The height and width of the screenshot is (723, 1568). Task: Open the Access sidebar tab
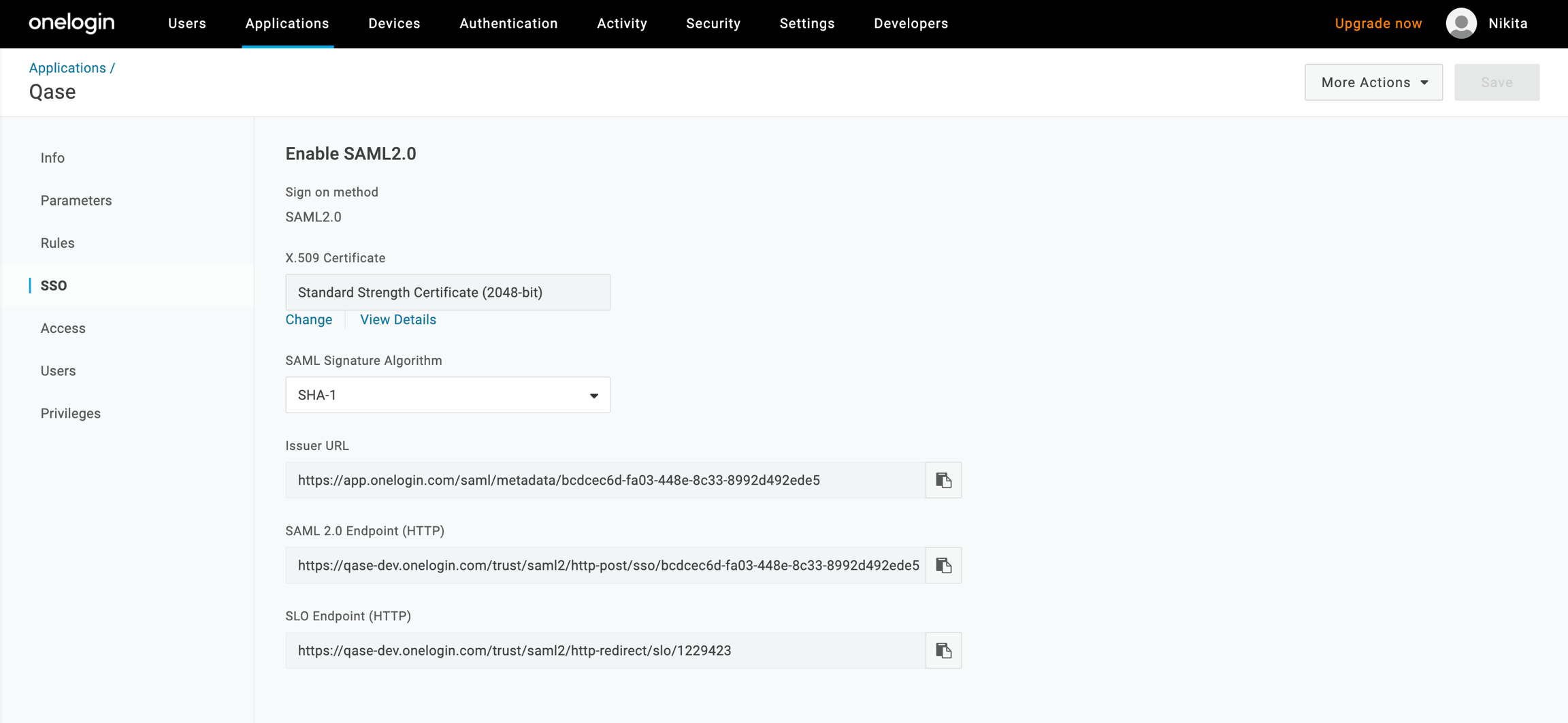pos(63,328)
